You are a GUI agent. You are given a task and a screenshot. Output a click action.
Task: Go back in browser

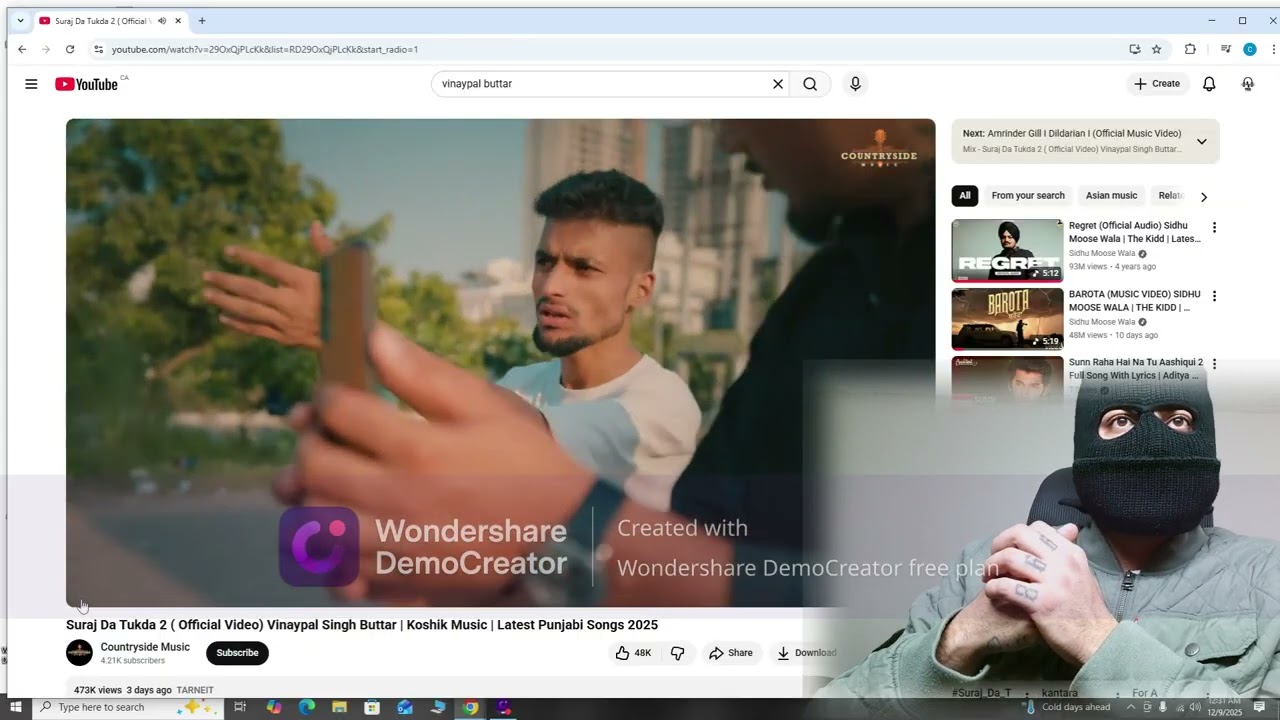tap(22, 49)
